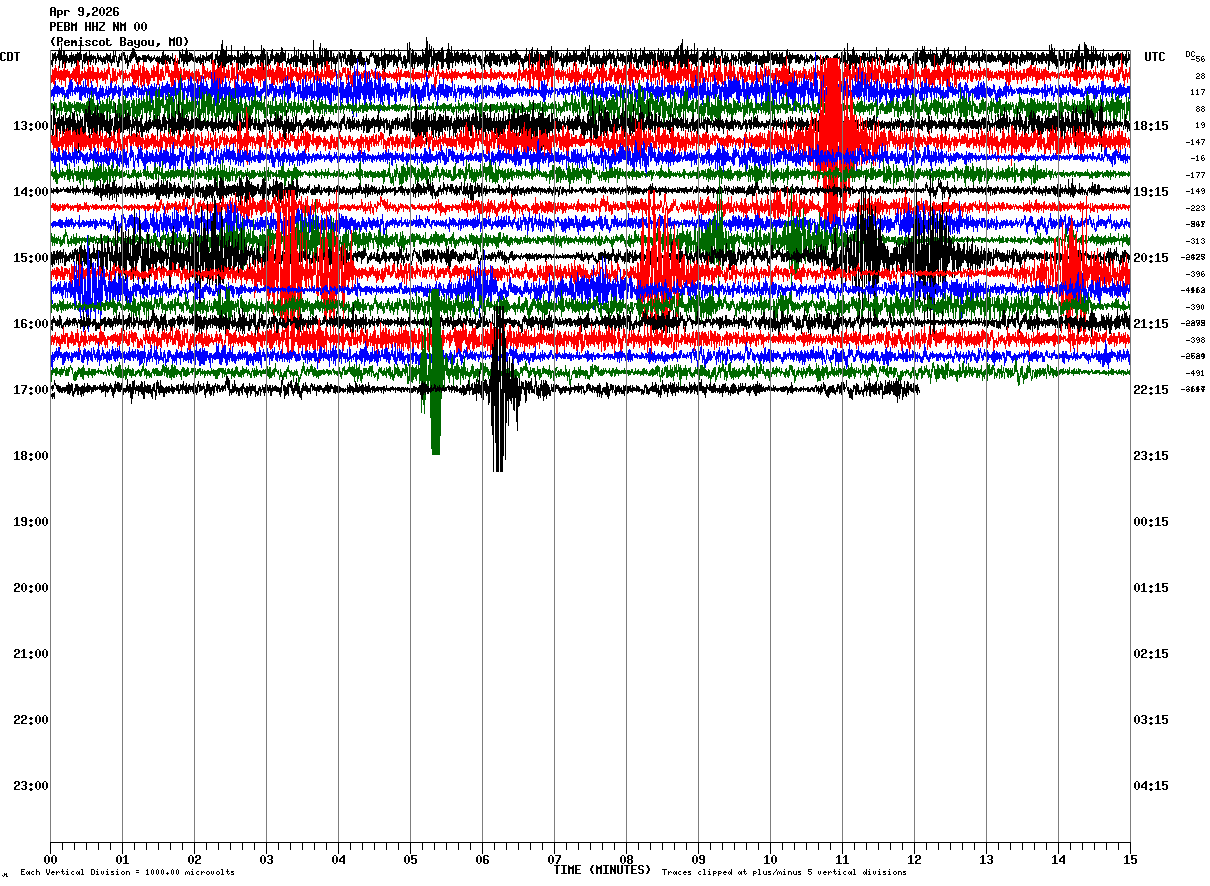Click DC offset value '28'
Viewport: 1210px width, 886px height.
tap(1200, 76)
